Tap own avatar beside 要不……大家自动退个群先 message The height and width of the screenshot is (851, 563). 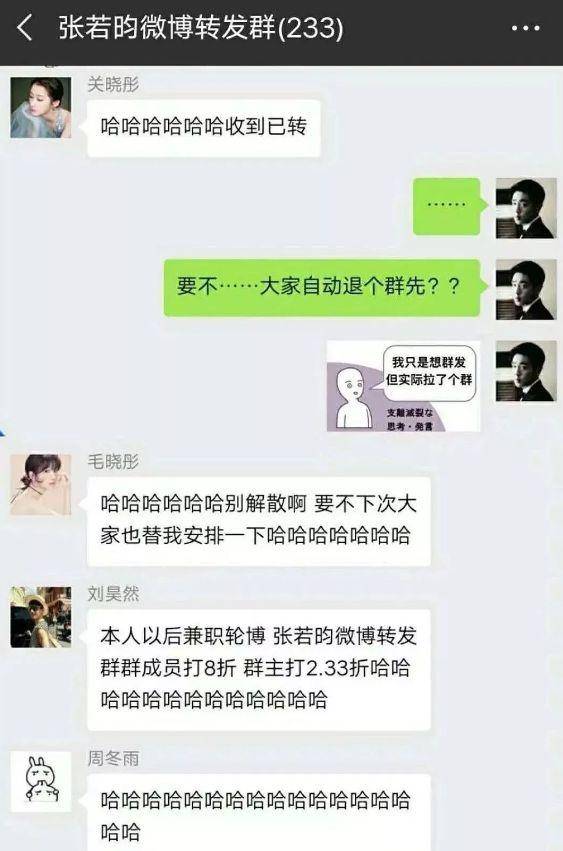(526, 290)
